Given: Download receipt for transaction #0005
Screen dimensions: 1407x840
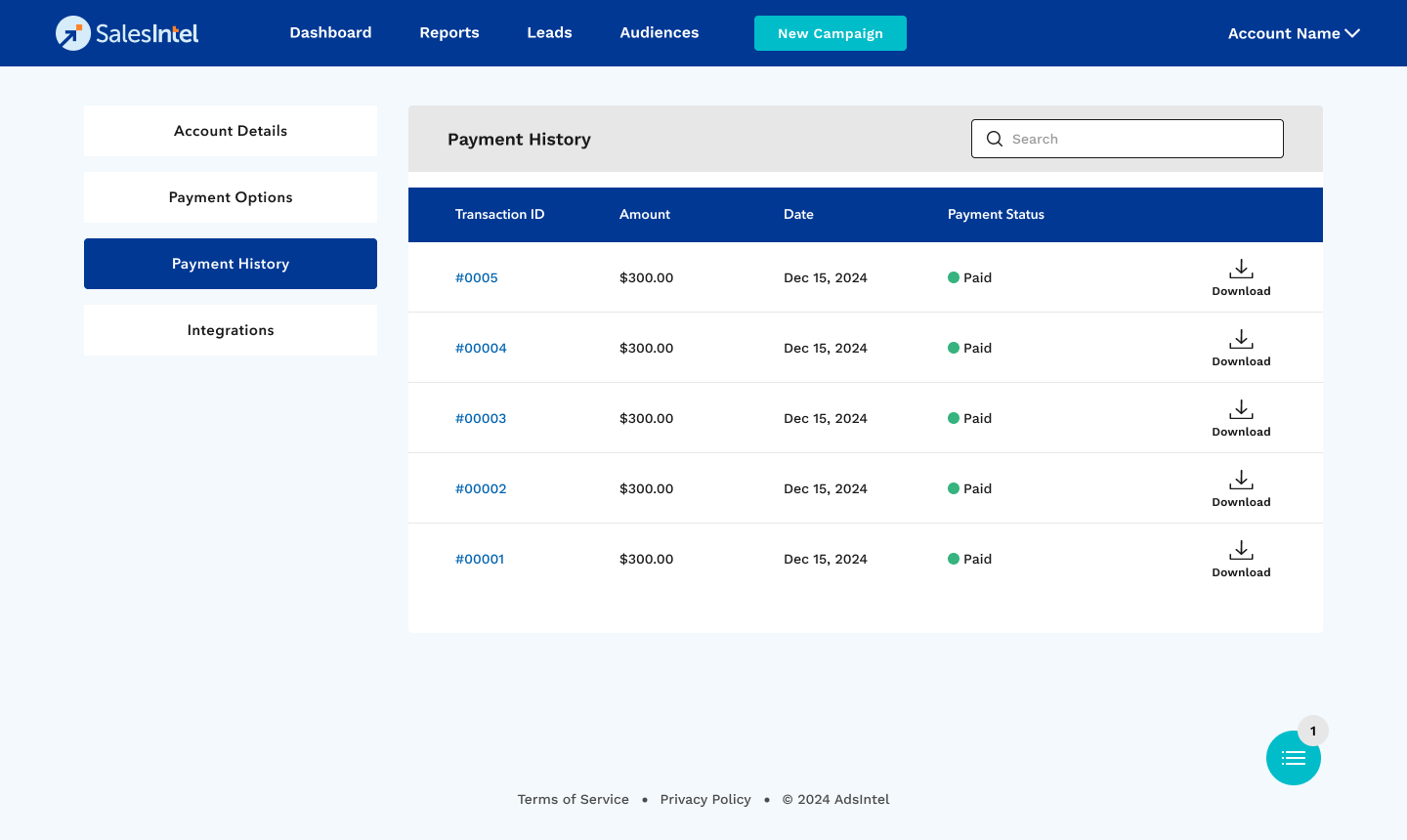Looking at the screenshot, I should click(1241, 277).
